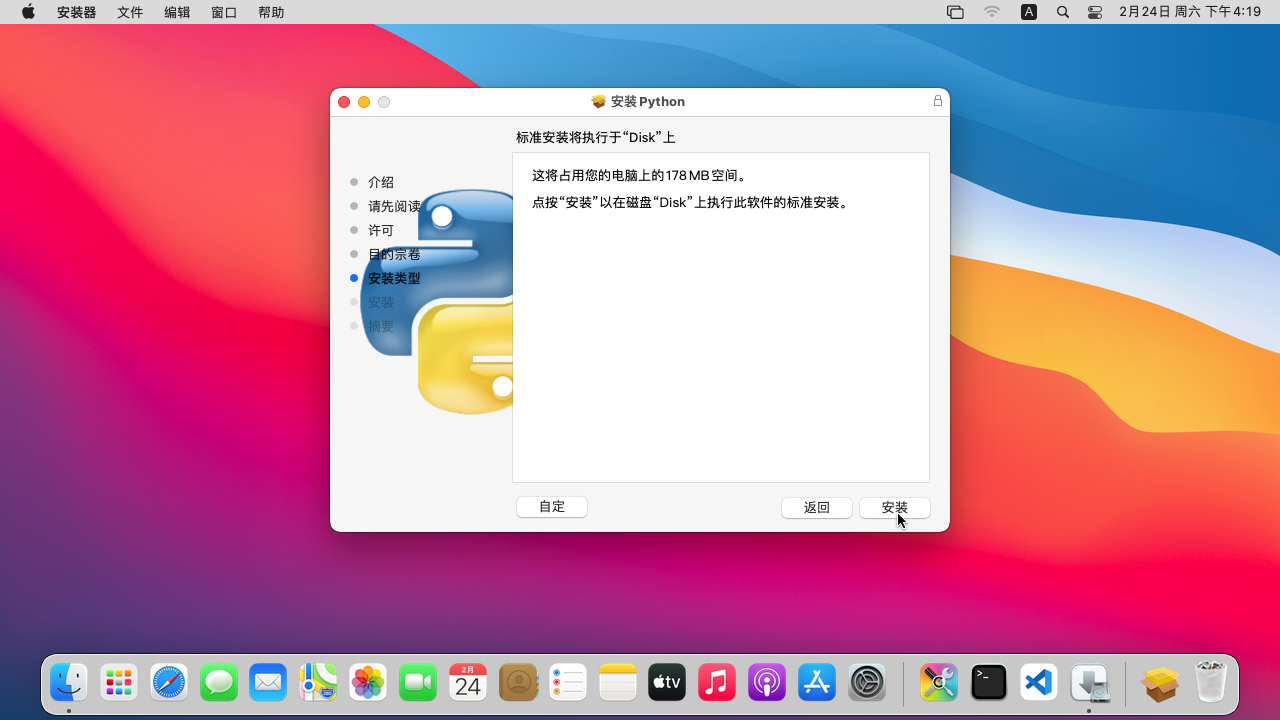Select the 许可 step in the sidebar
The image size is (1280, 720).
[x=381, y=230]
